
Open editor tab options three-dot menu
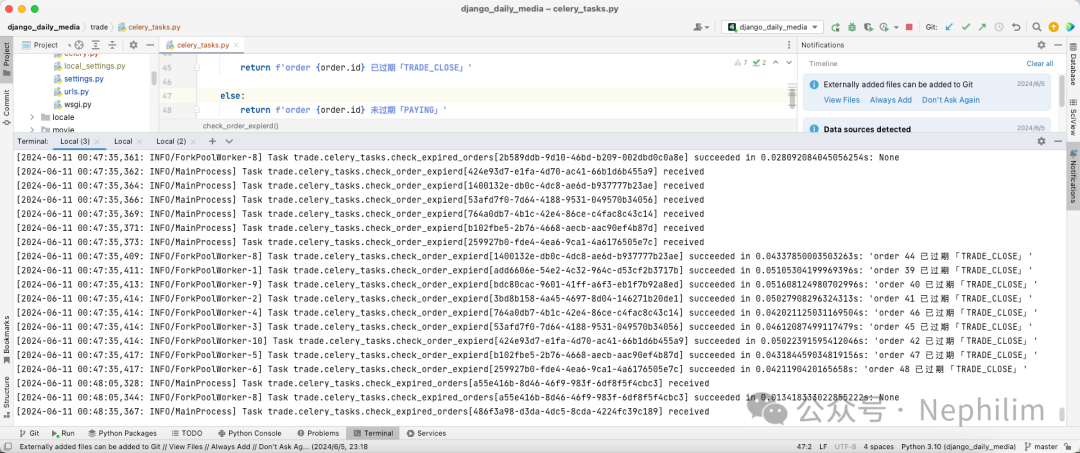click(x=789, y=45)
